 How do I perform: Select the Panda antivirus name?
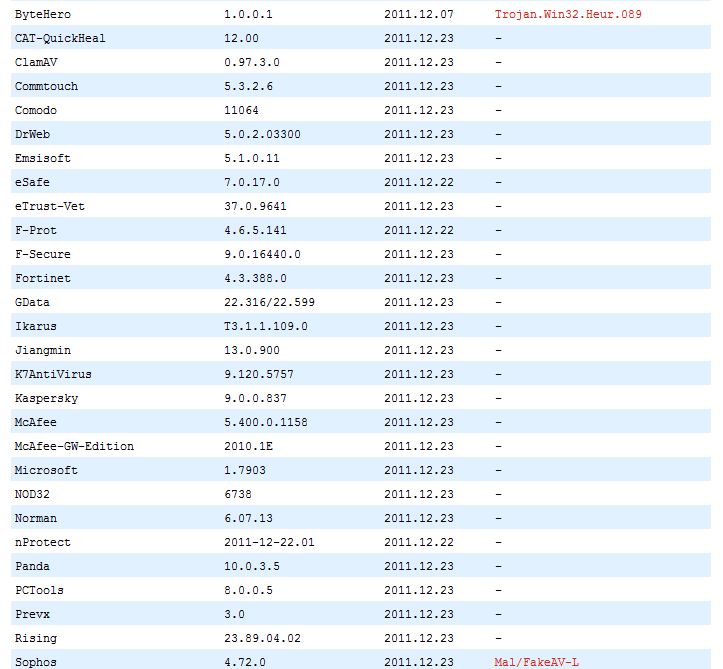pos(32,566)
